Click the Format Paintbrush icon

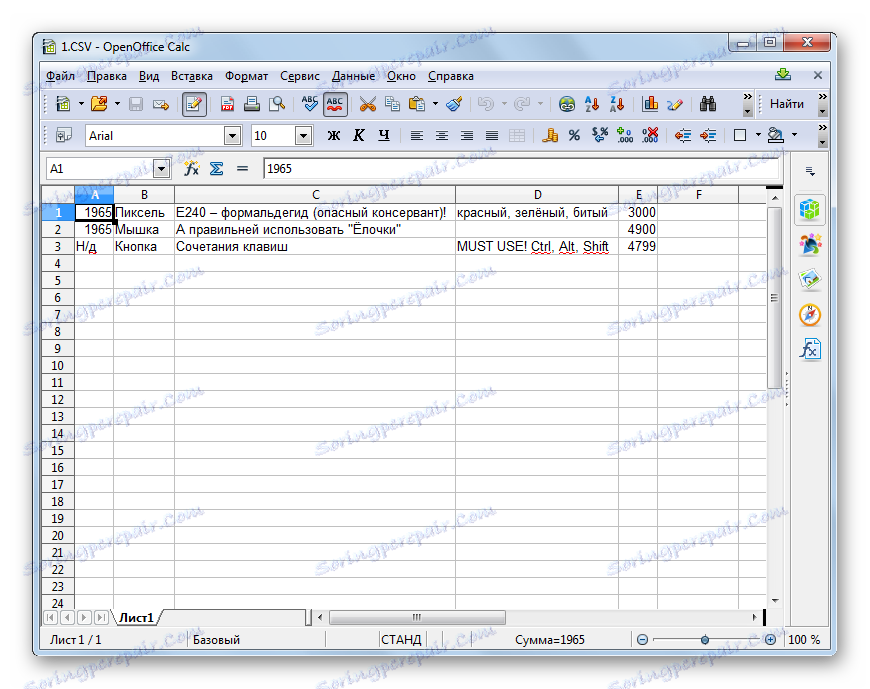point(454,104)
